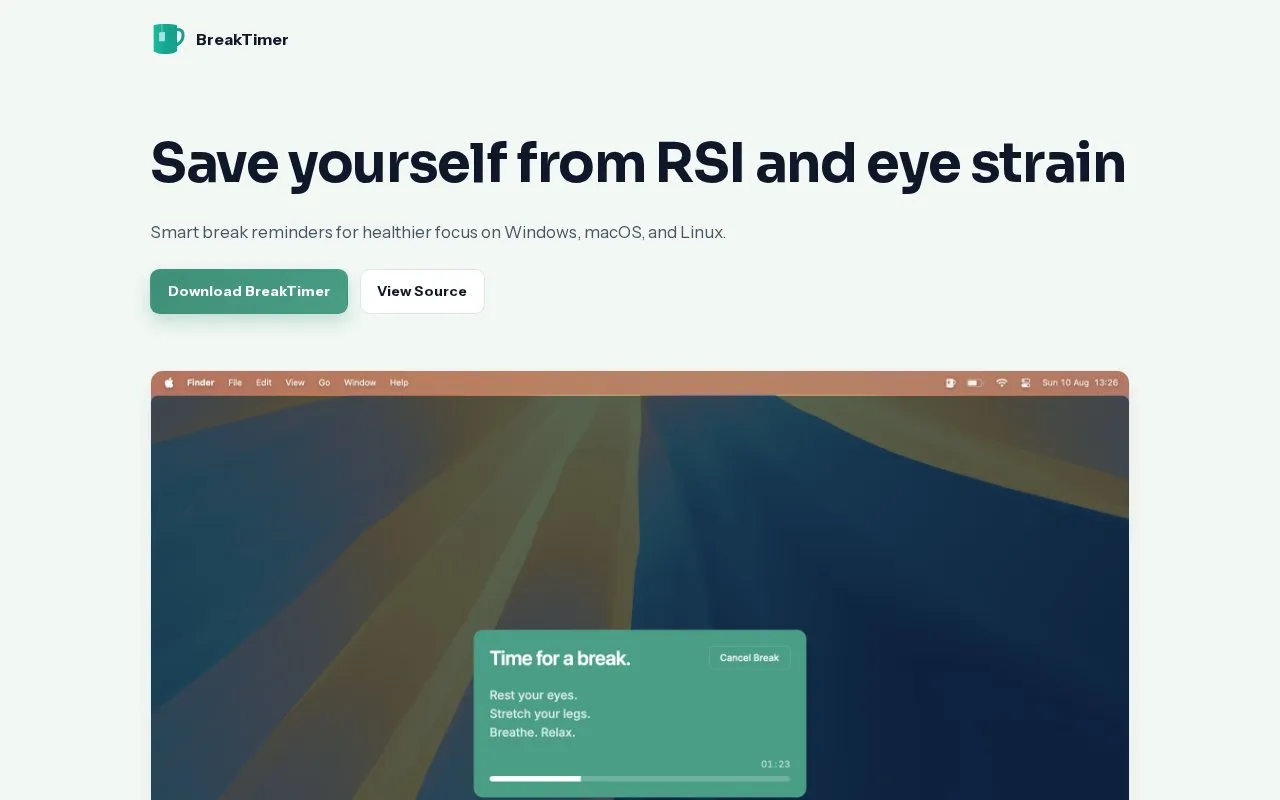Viewport: 1280px width, 800px height.
Task: Open the Finder menu in the menu bar
Action: tap(201, 383)
